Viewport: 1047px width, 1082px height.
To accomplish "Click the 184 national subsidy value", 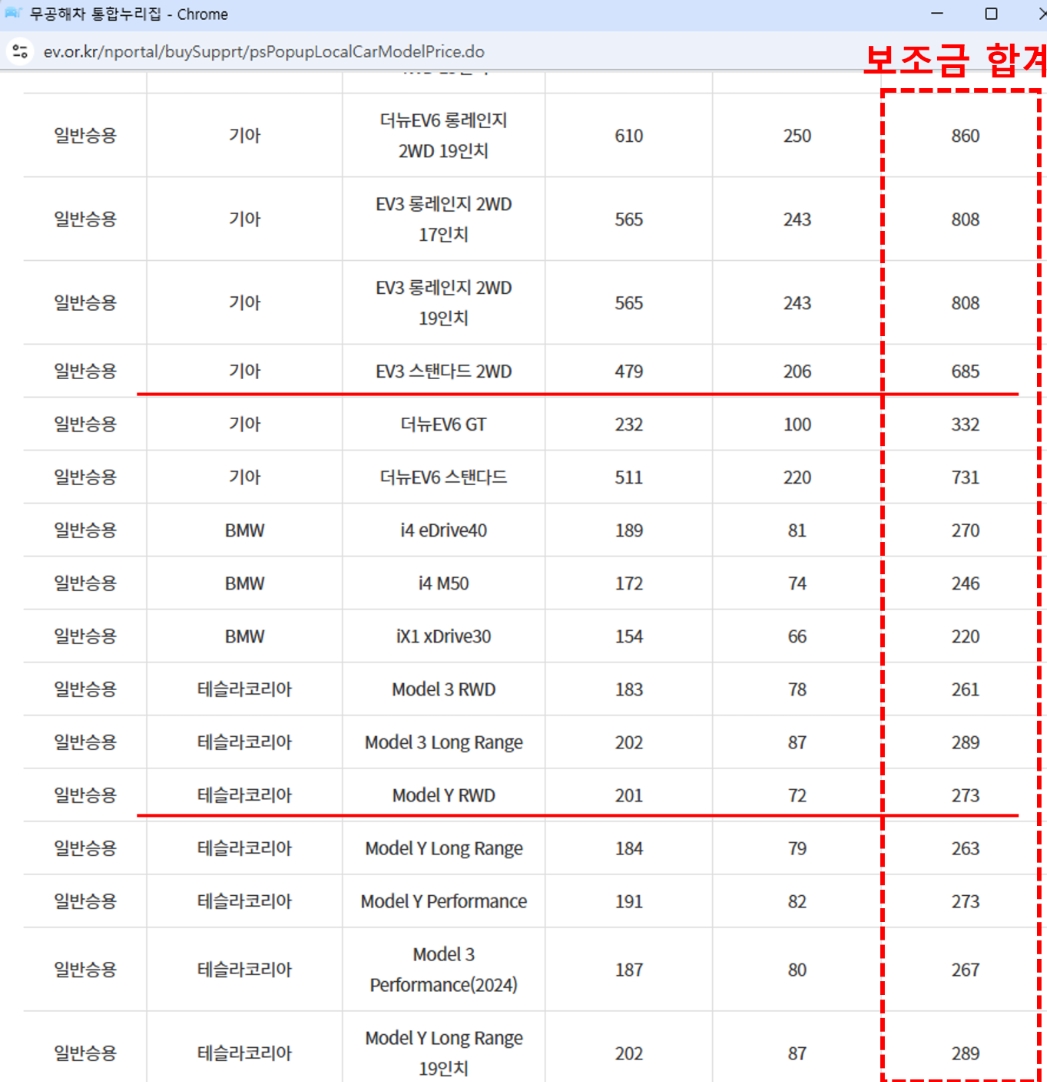I will 629,849.
